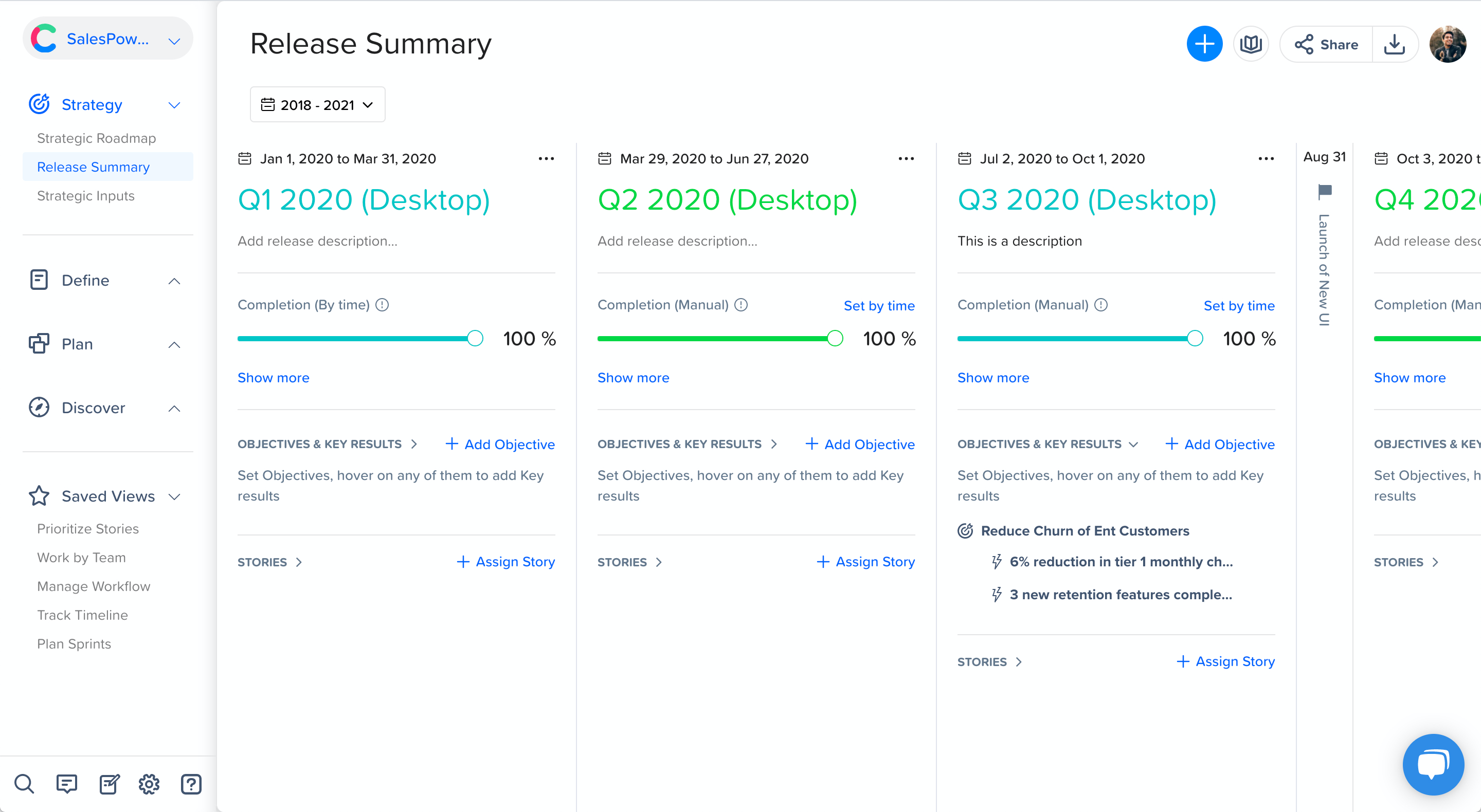1481x812 pixels.
Task: Click the help question mark icon
Action: click(191, 783)
